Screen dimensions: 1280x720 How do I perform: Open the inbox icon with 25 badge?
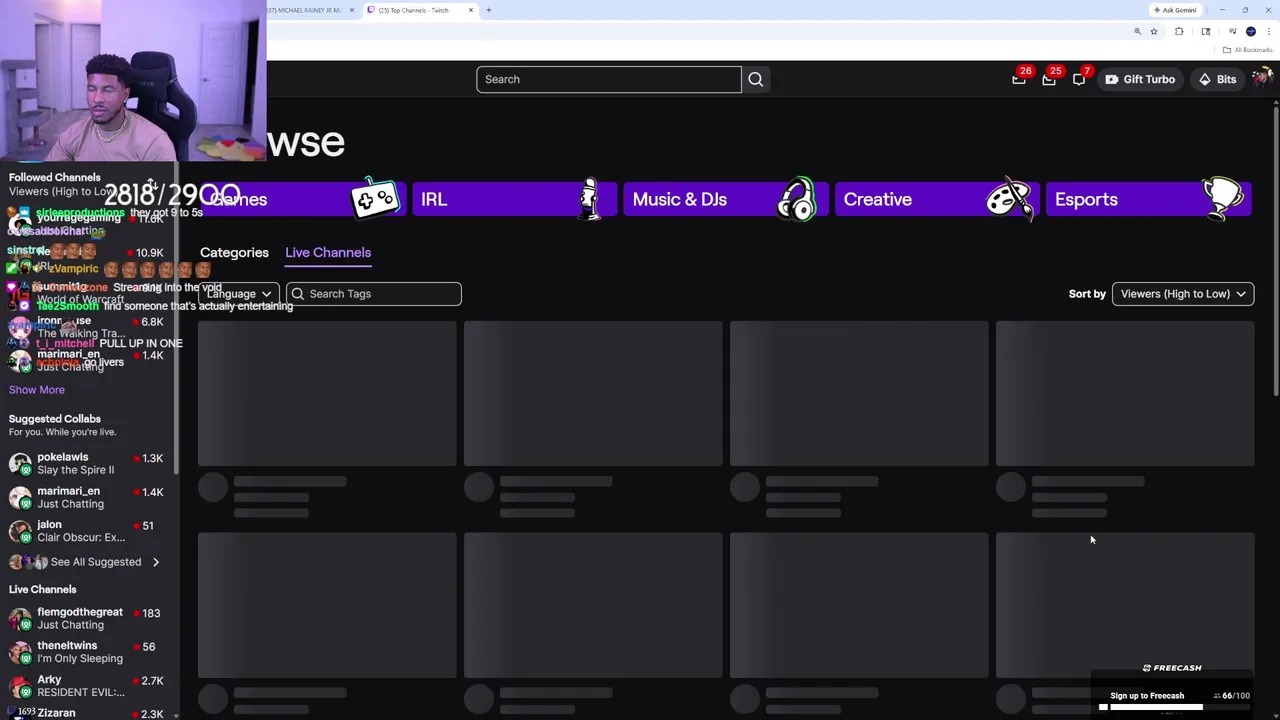pyautogui.click(x=1049, y=79)
